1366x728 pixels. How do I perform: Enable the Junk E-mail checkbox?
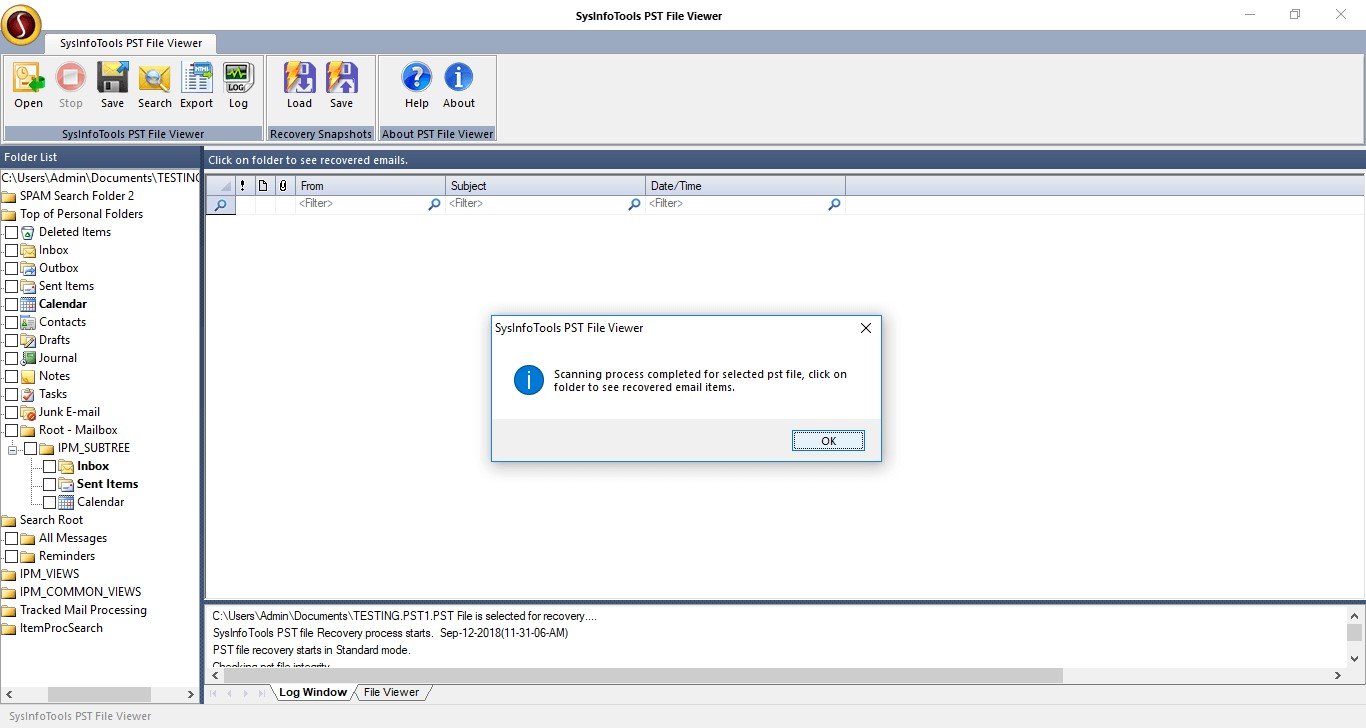(12, 412)
